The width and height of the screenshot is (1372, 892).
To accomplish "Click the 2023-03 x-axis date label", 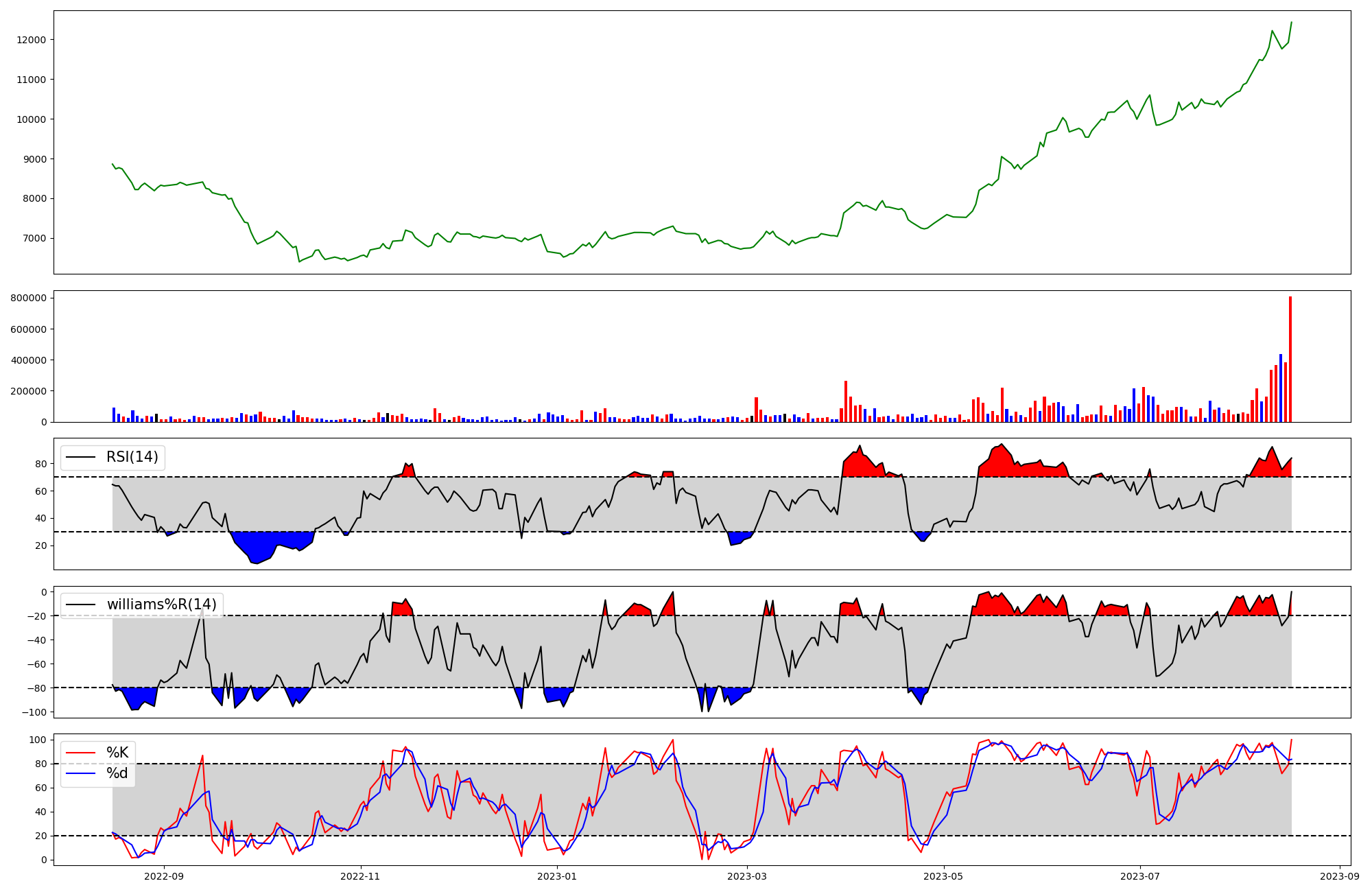I will 747,876.
